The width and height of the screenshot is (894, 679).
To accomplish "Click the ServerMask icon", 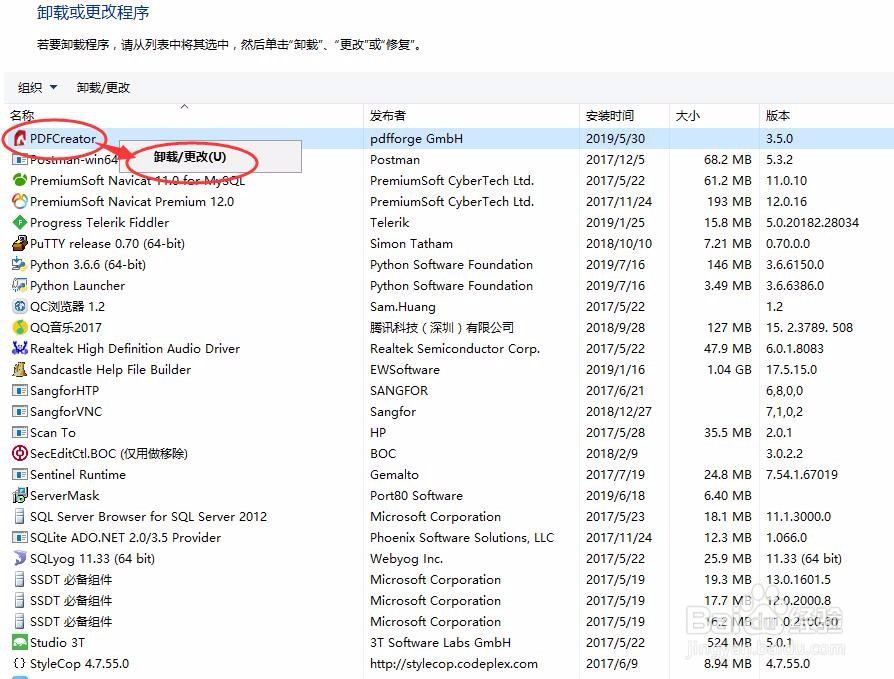I will tap(20, 495).
